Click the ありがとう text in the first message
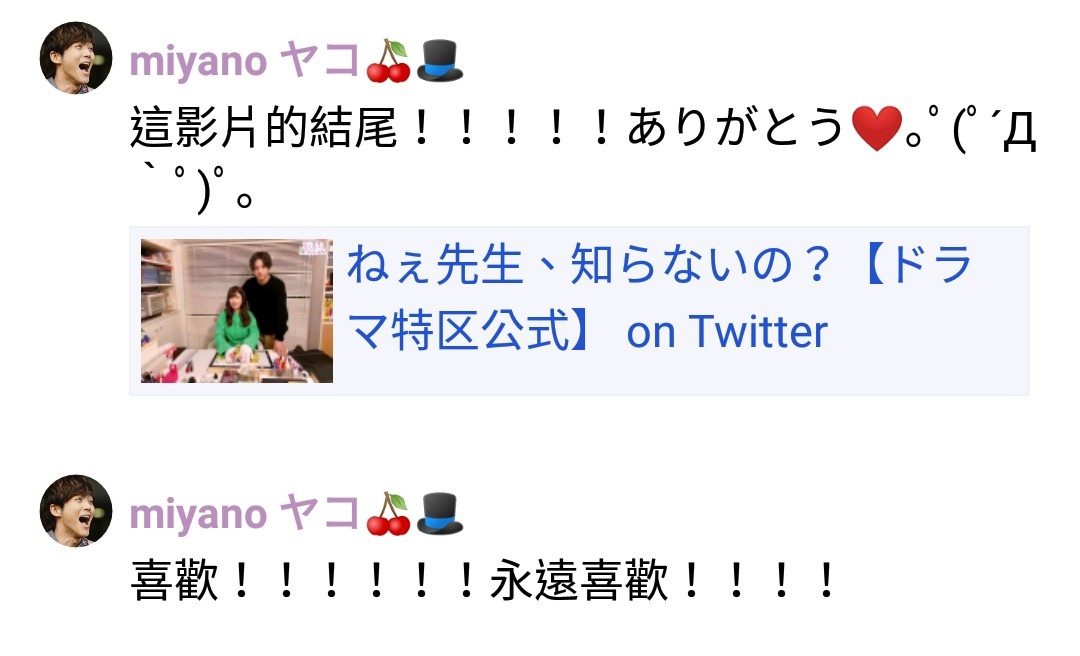The image size is (1080, 656). 735,128
